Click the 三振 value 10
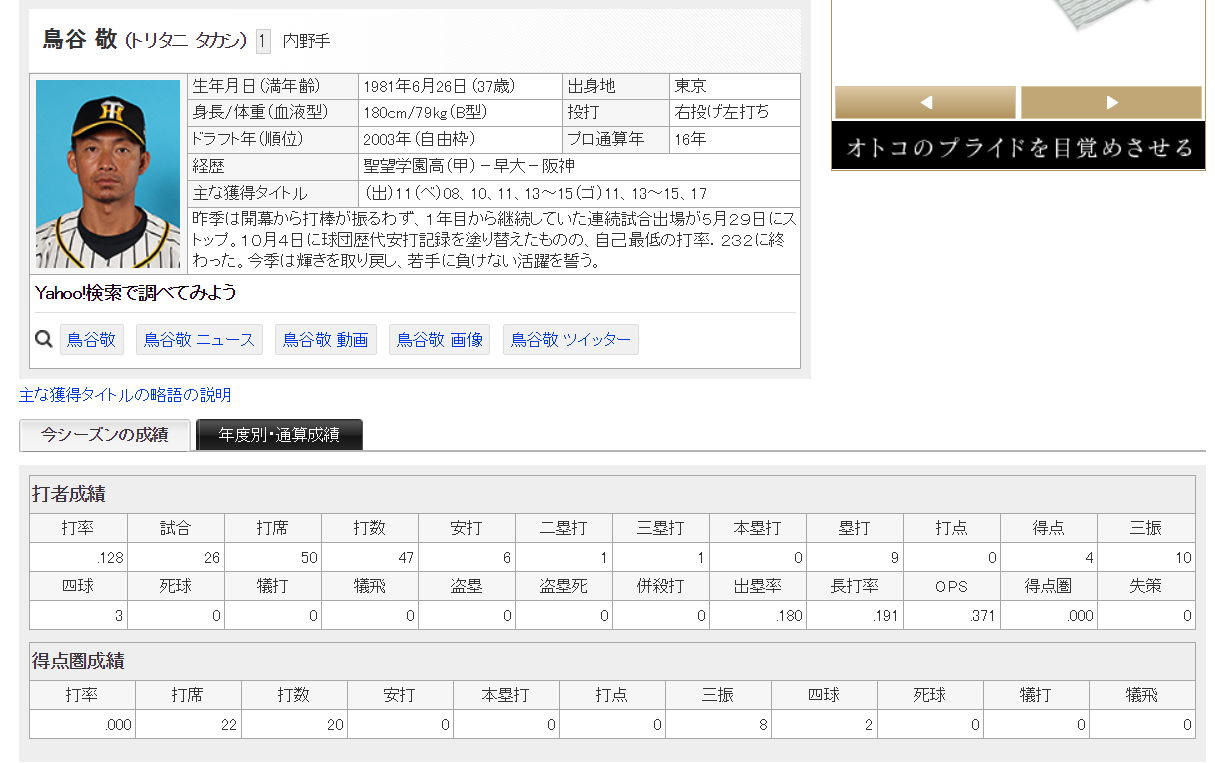 click(1146, 558)
